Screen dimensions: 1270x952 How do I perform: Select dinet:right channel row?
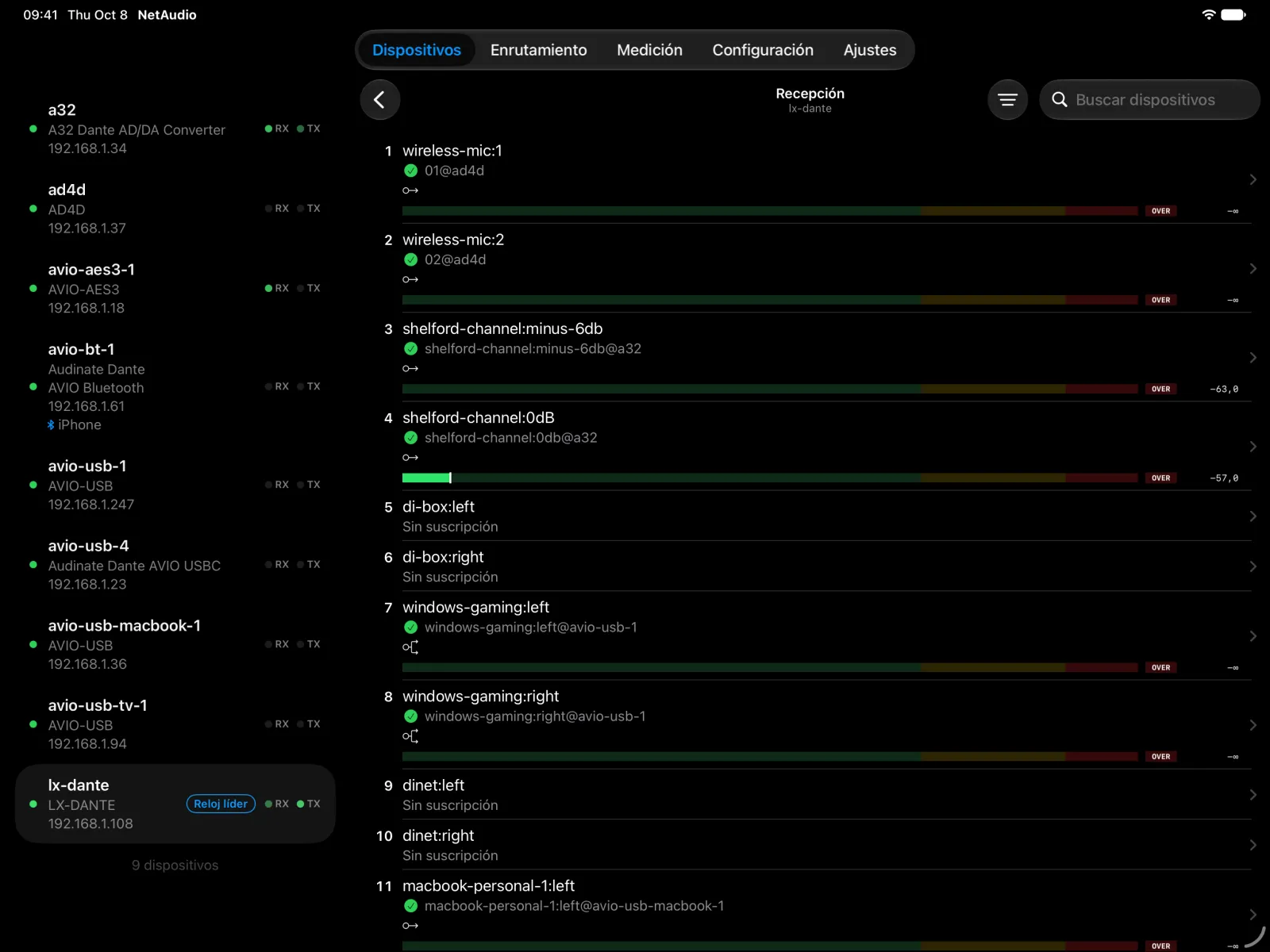(x=814, y=845)
